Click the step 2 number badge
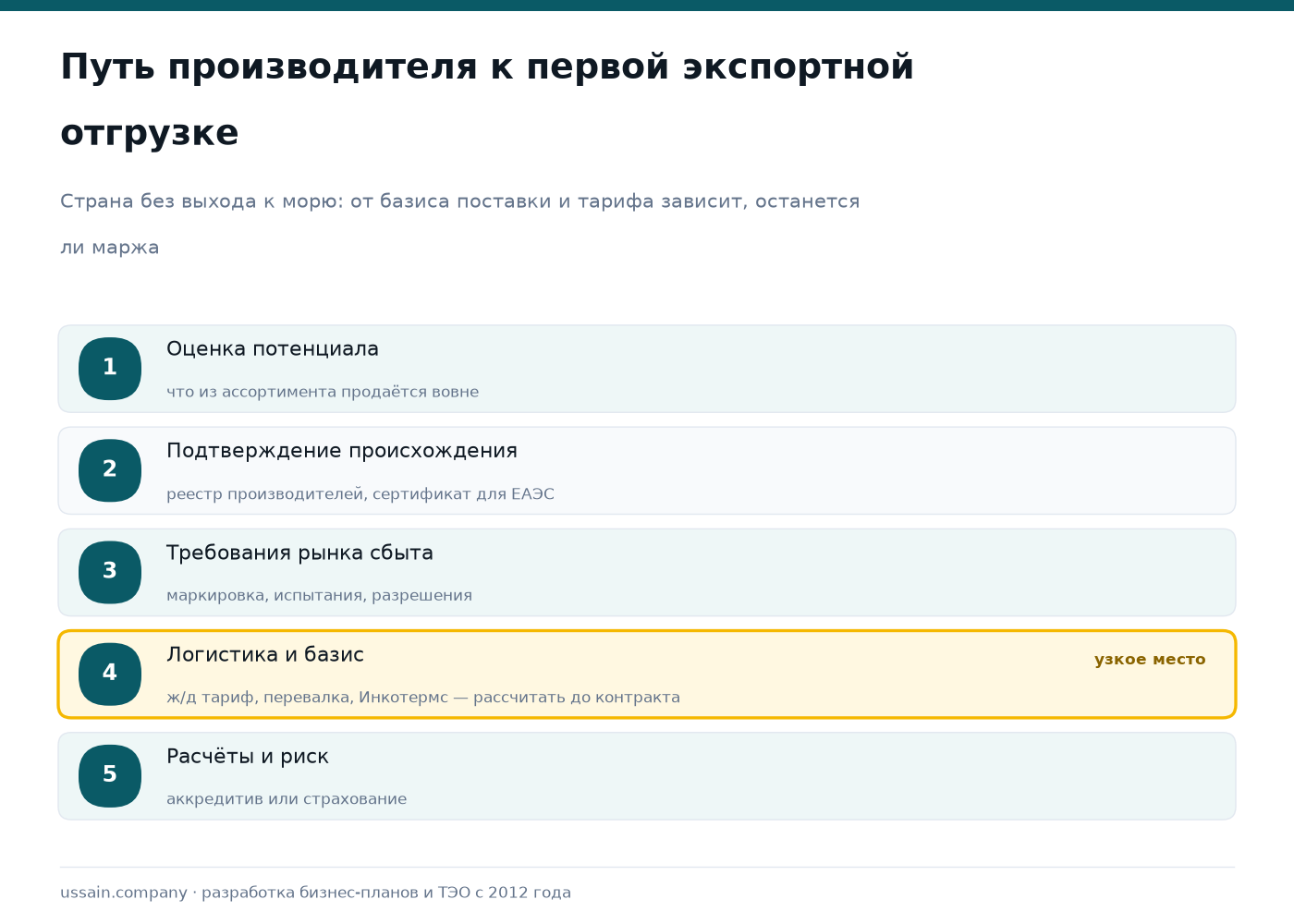 pos(110,470)
